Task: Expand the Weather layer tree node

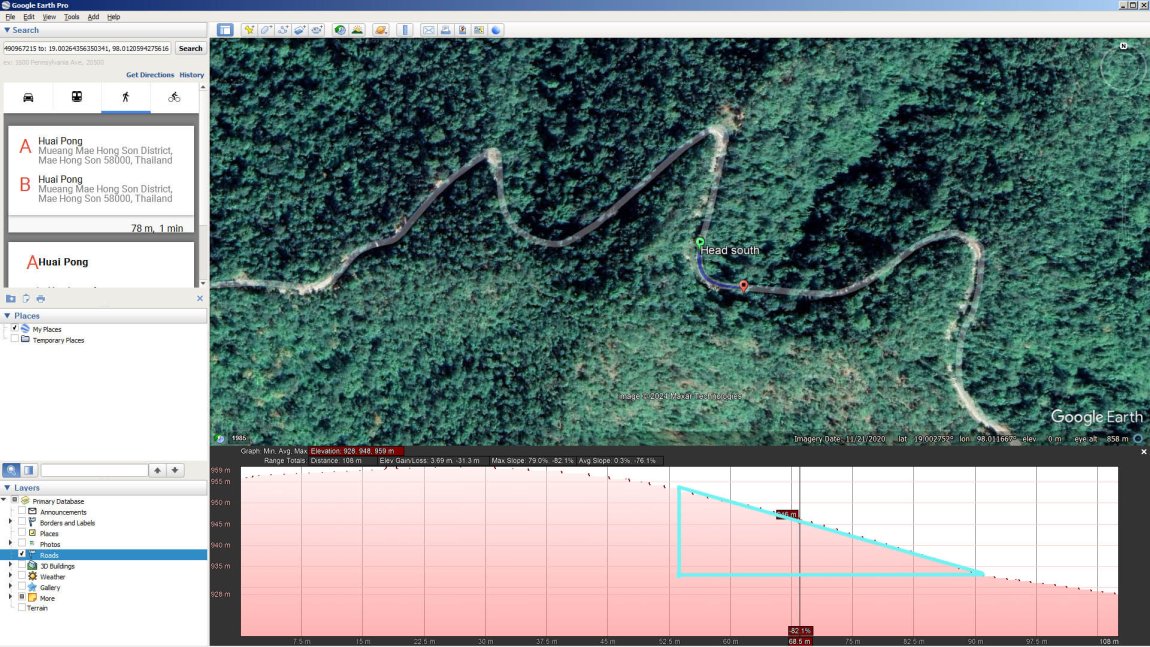Action: (11, 577)
